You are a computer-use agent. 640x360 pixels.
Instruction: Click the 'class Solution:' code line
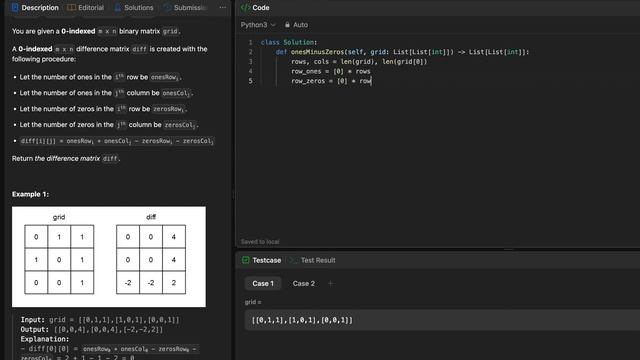[289, 42]
